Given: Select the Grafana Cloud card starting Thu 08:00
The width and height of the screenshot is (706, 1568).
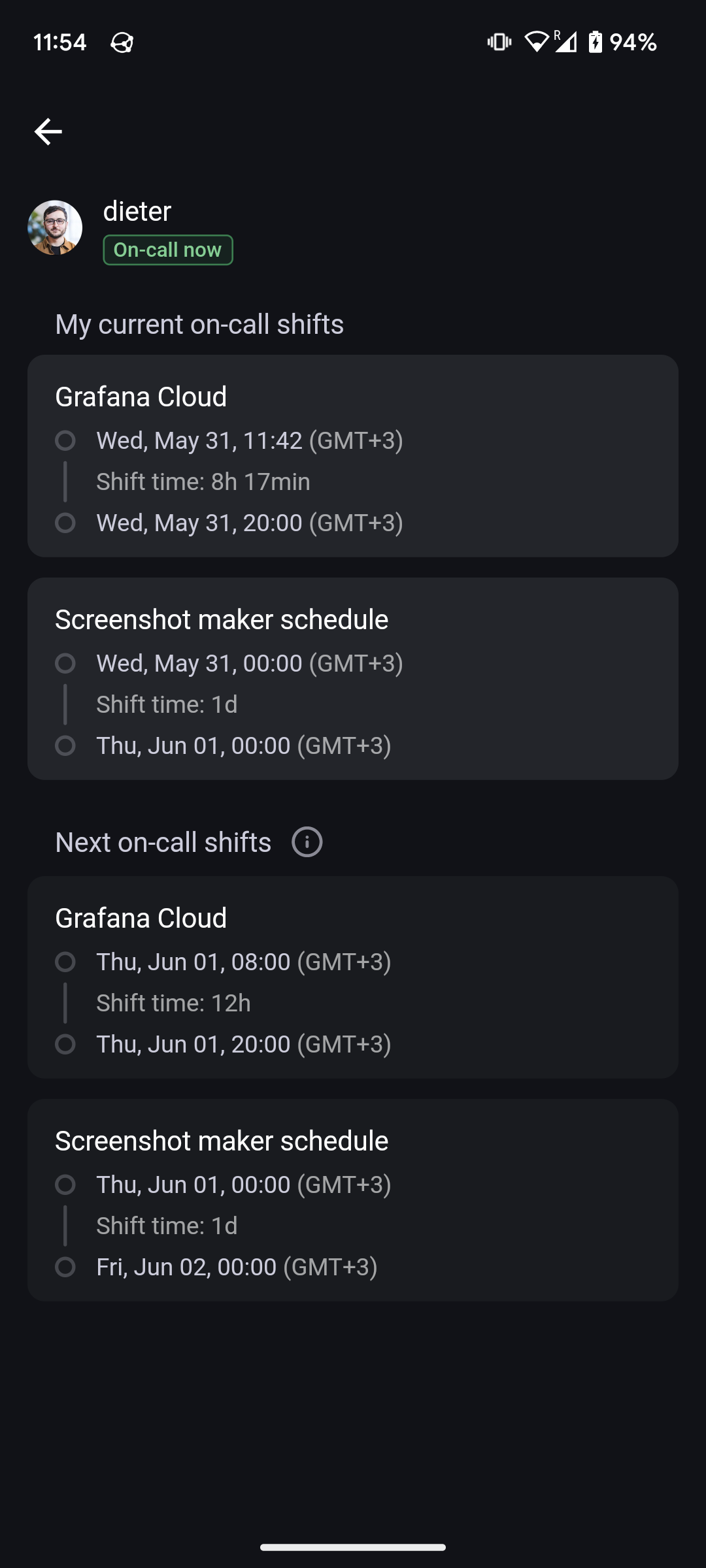Looking at the screenshot, I should [x=353, y=977].
